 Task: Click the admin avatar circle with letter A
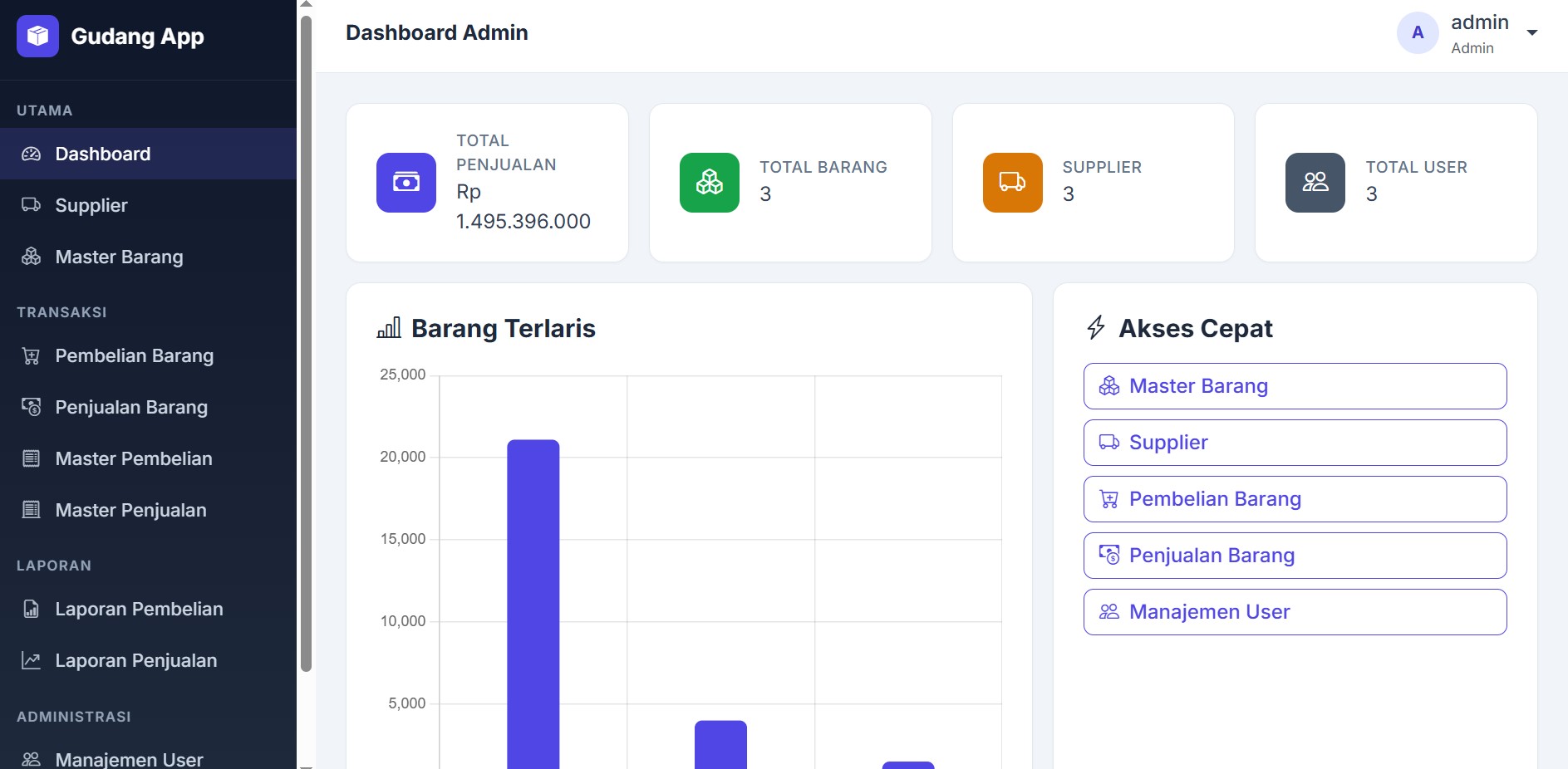pos(1418,33)
